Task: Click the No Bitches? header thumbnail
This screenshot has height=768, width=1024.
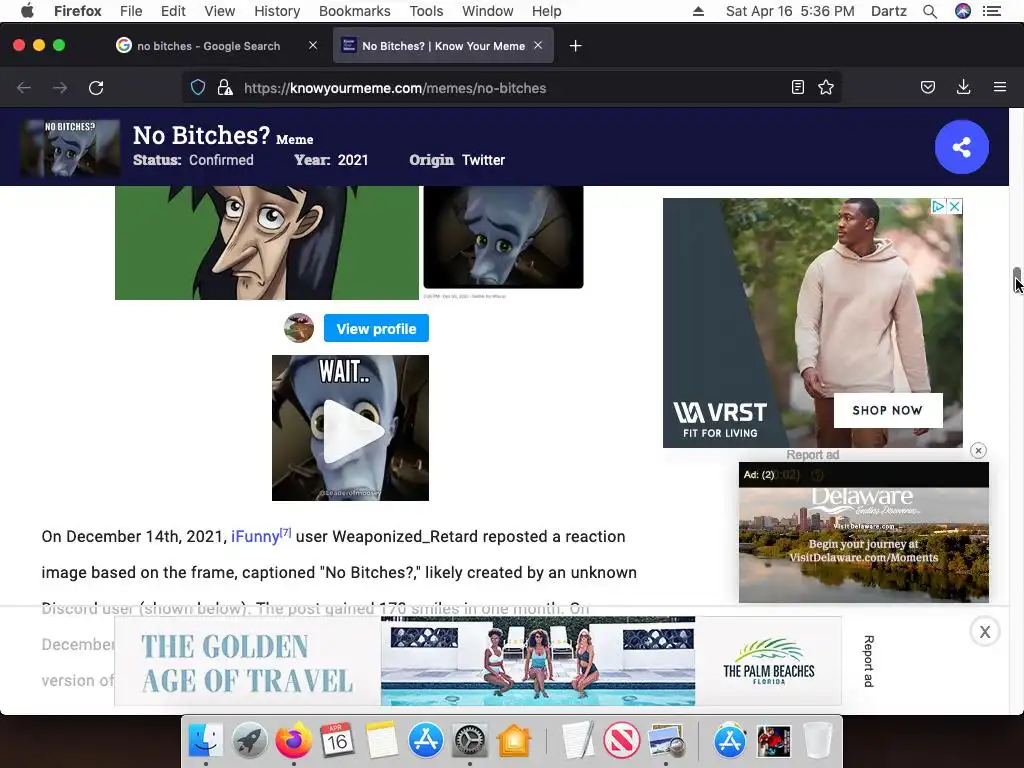Action: coord(70,148)
